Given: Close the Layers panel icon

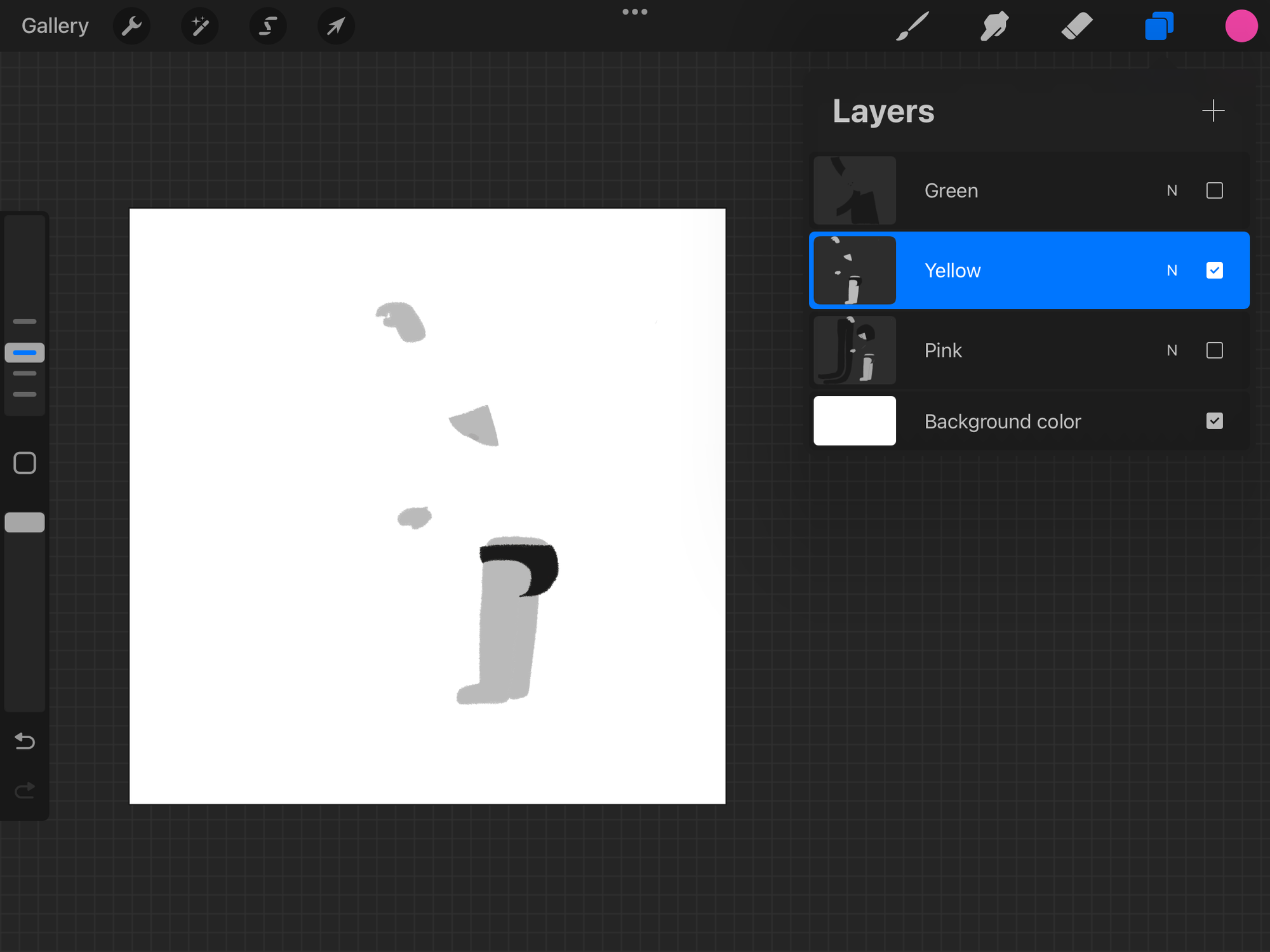Looking at the screenshot, I should (x=1159, y=26).
